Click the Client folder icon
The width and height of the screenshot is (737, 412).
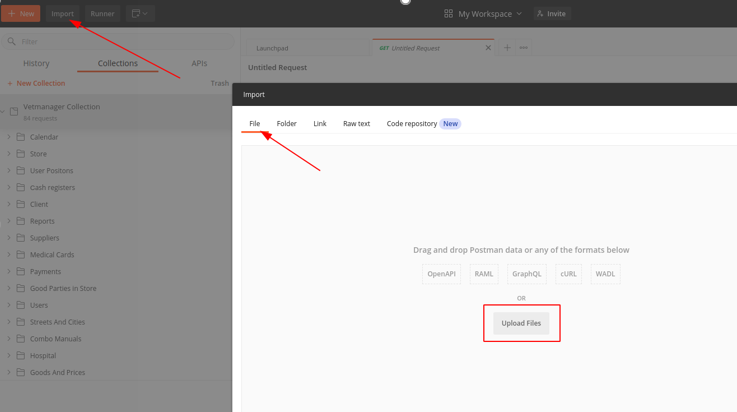(x=21, y=204)
